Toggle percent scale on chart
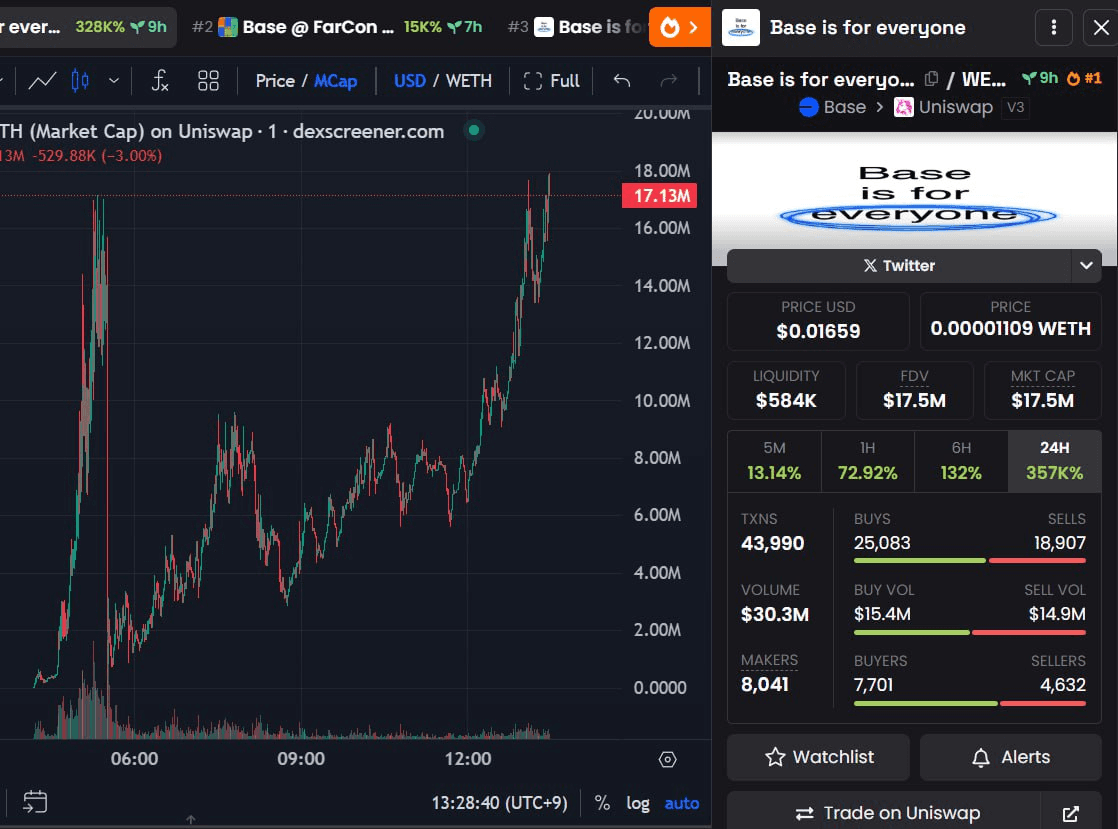 pyautogui.click(x=602, y=803)
